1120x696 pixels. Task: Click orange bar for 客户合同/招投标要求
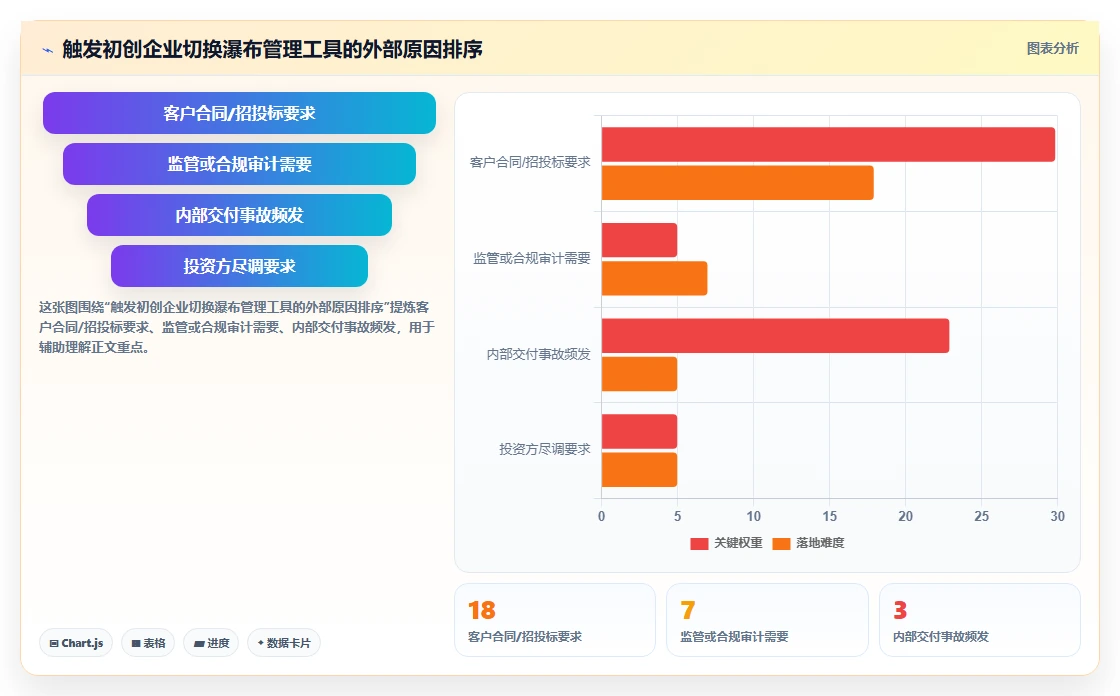pyautogui.click(x=737, y=183)
